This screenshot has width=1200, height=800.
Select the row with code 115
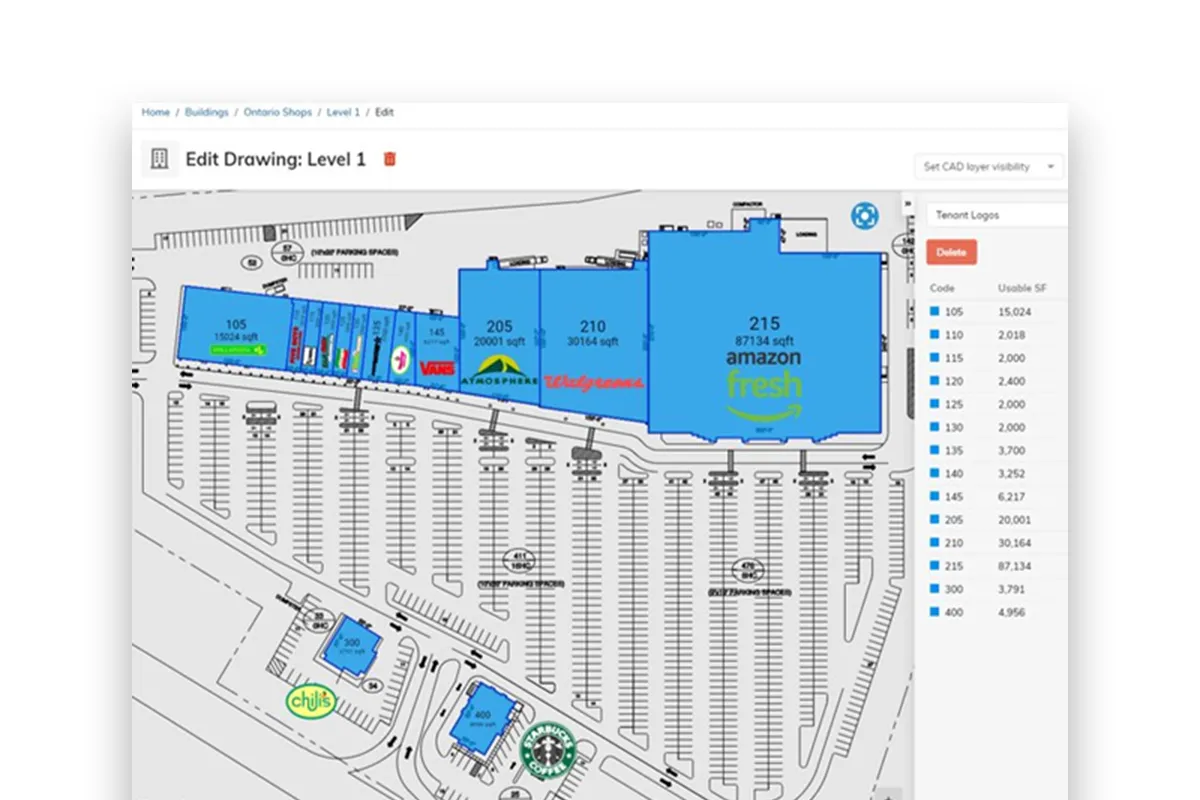(x=997, y=358)
